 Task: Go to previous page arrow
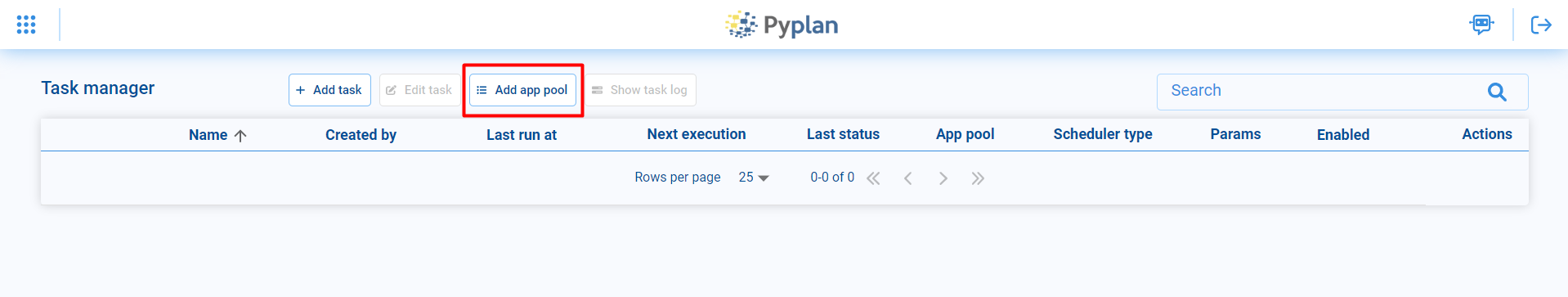pos(908,178)
